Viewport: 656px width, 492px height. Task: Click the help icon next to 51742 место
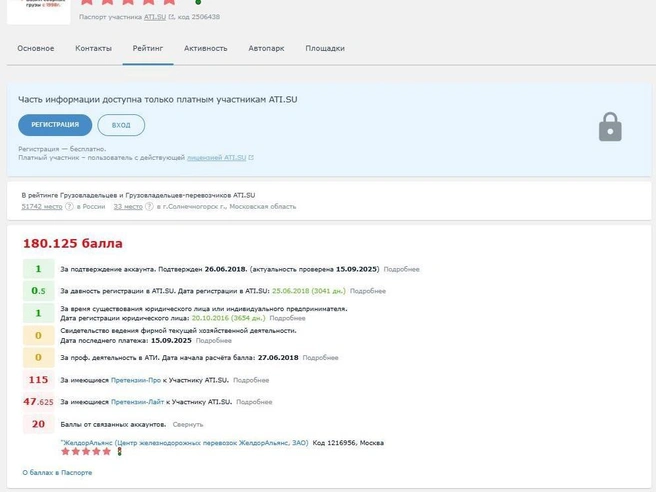point(69,207)
